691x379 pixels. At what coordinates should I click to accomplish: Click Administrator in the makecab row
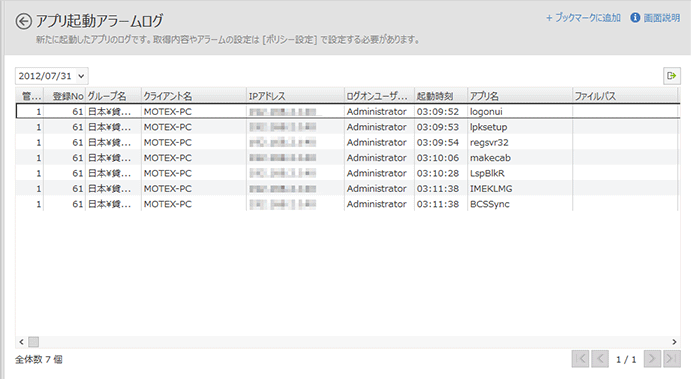(376, 158)
